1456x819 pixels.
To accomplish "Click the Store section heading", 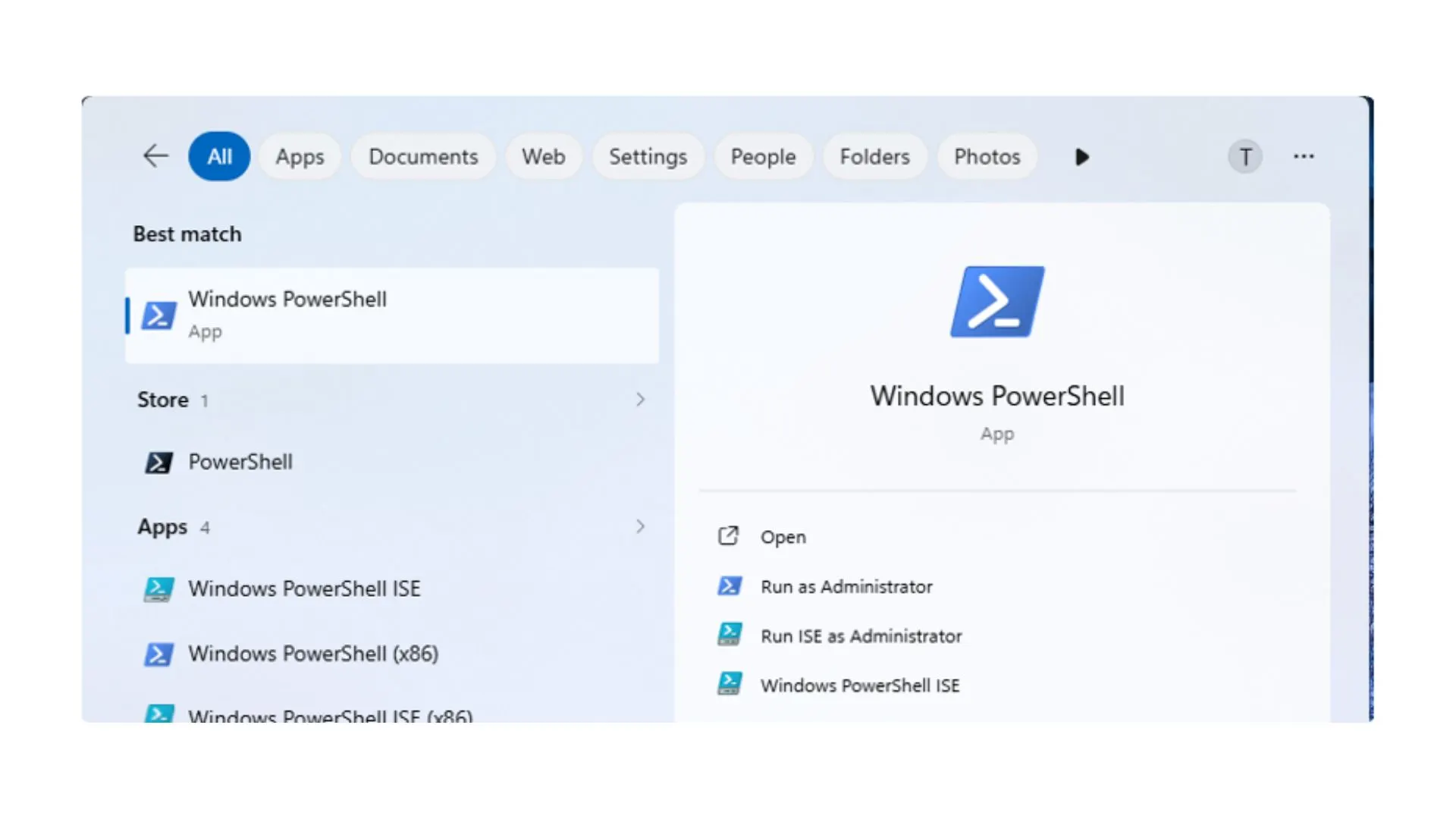I will (x=163, y=400).
